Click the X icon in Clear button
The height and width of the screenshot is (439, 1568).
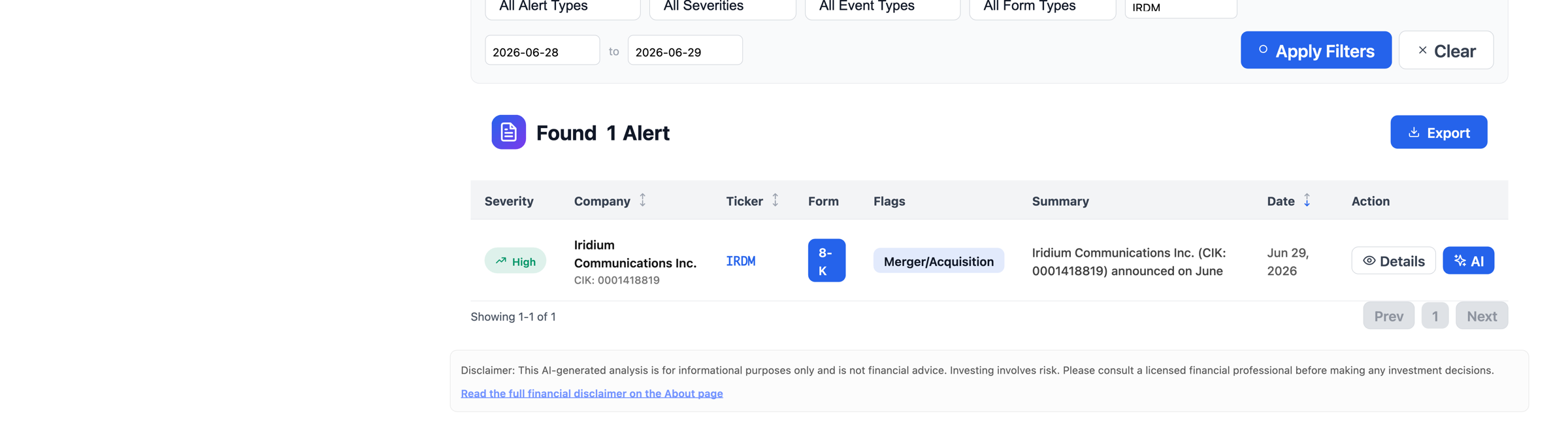[1422, 50]
